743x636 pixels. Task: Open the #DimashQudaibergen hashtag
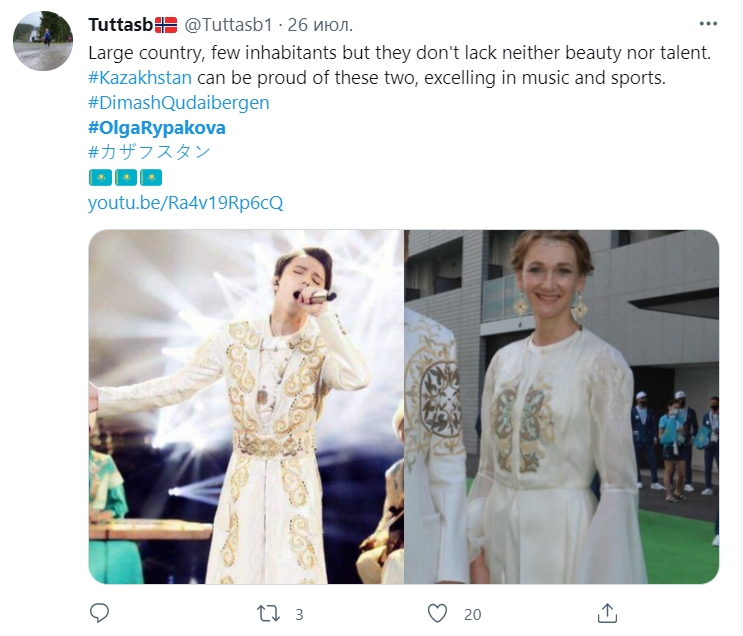[179, 102]
